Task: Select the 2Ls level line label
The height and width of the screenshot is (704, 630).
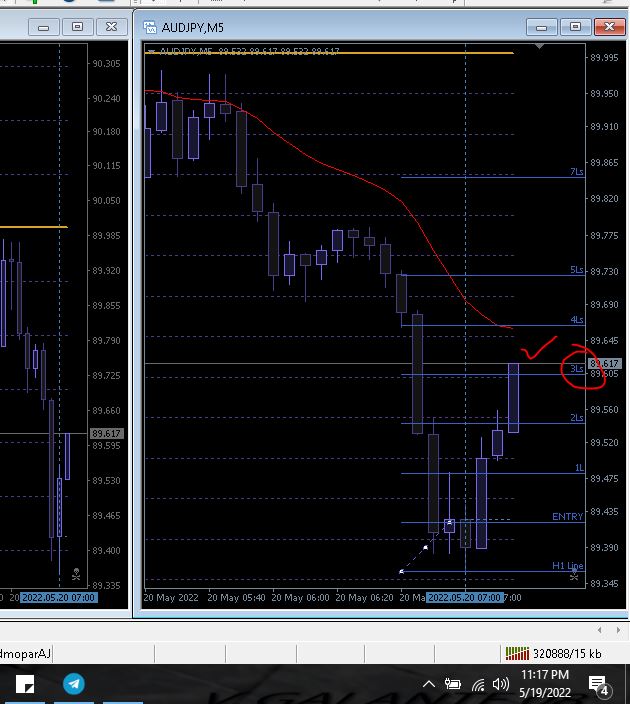Action: click(x=577, y=418)
